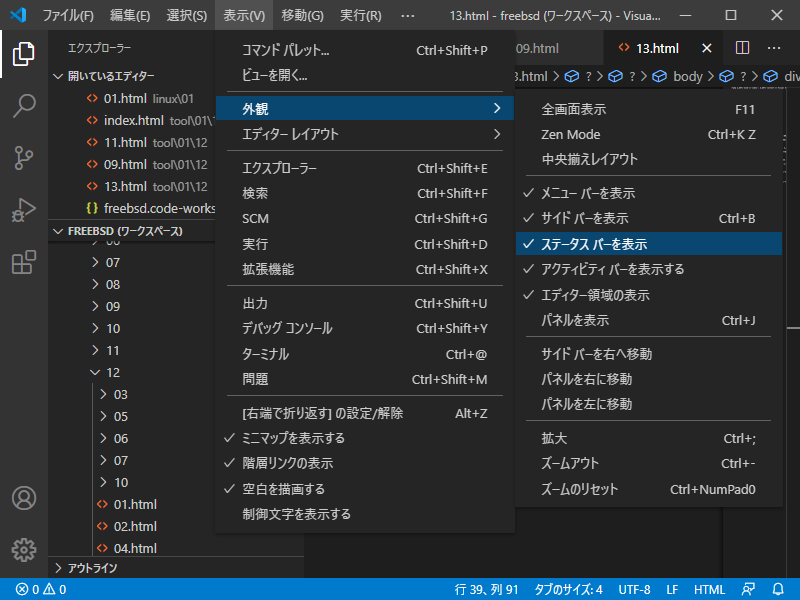Click the split editor icon
Screen dimensions: 800x600
point(742,48)
